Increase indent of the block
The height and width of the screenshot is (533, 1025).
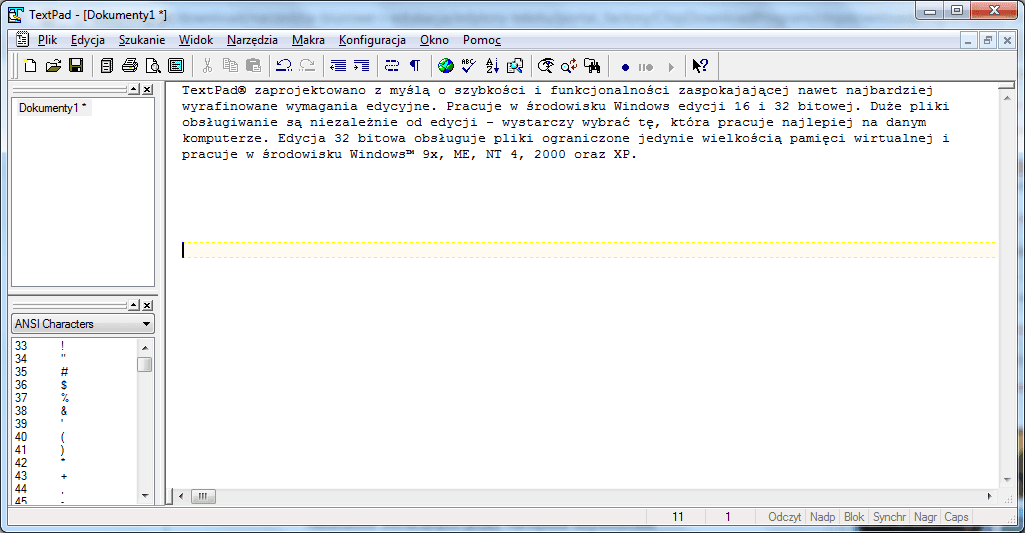coord(361,65)
